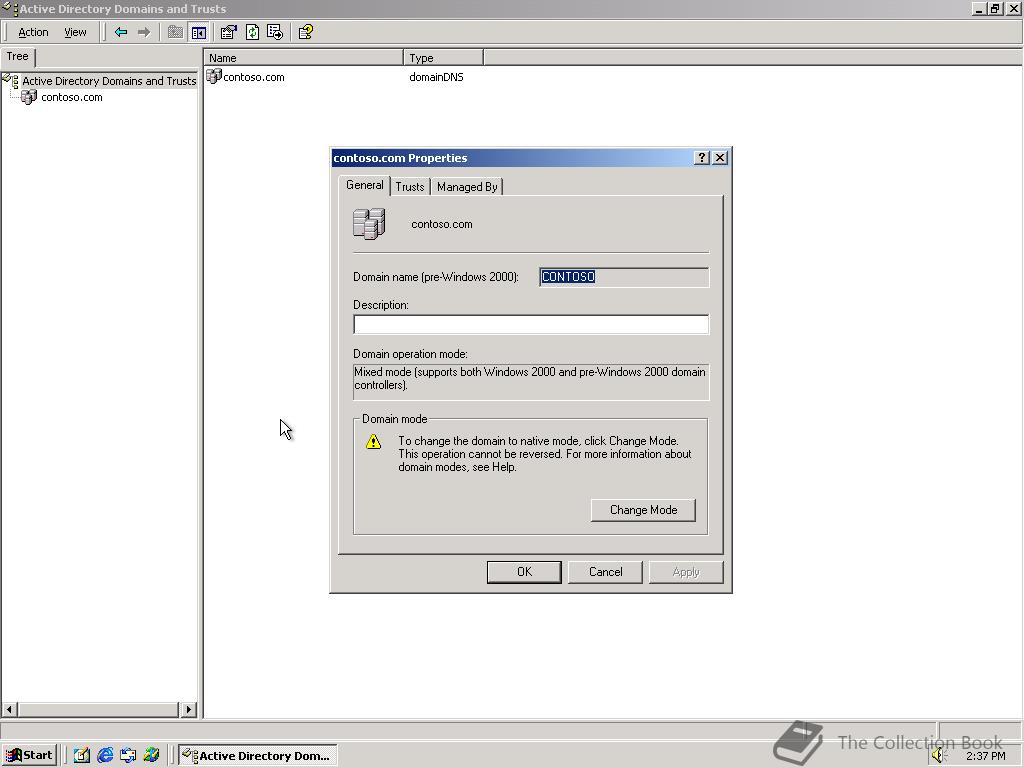Open the Action menu
The image size is (1024, 768).
(x=33, y=32)
